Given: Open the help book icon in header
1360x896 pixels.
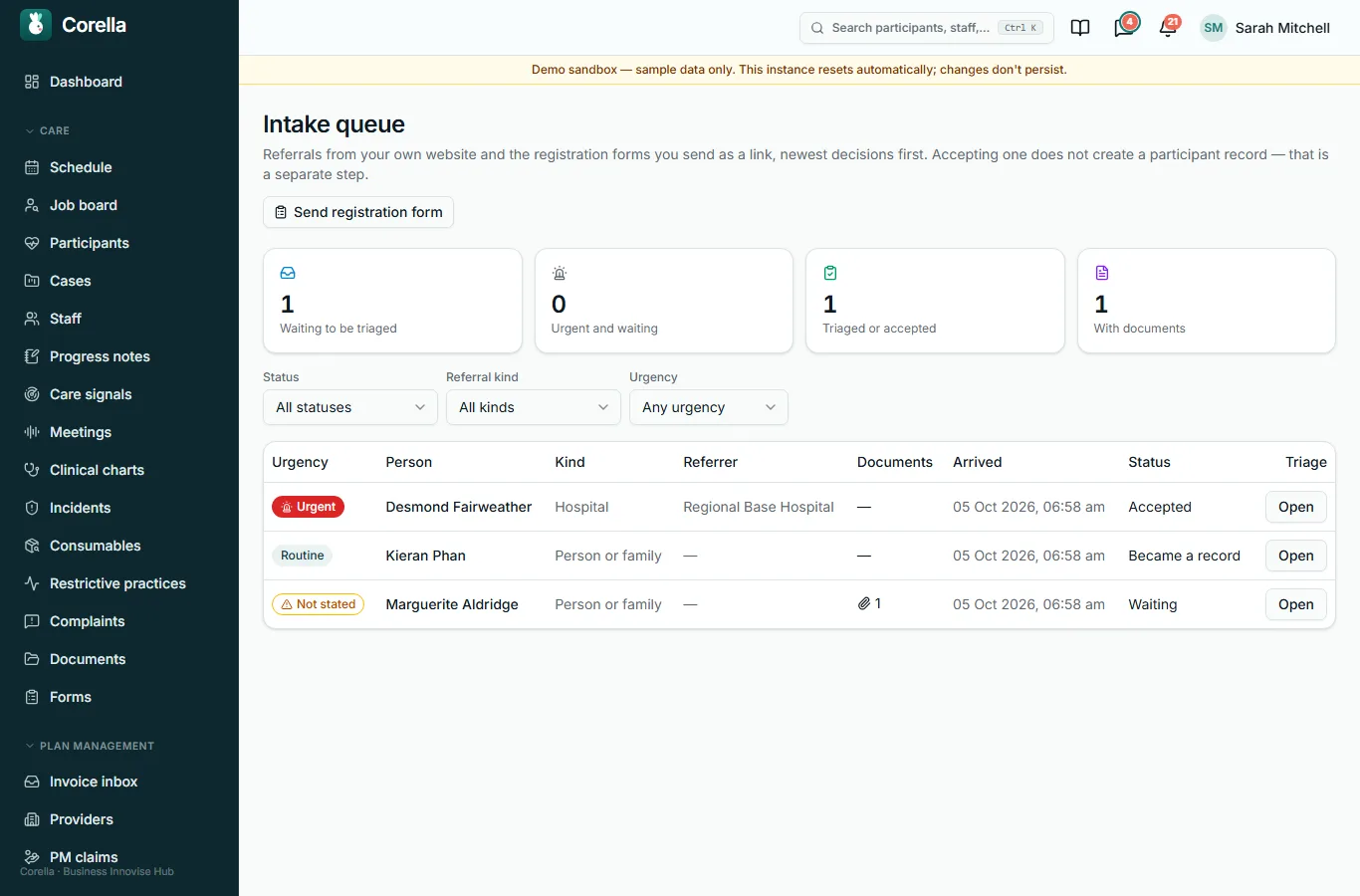Looking at the screenshot, I should [1080, 28].
